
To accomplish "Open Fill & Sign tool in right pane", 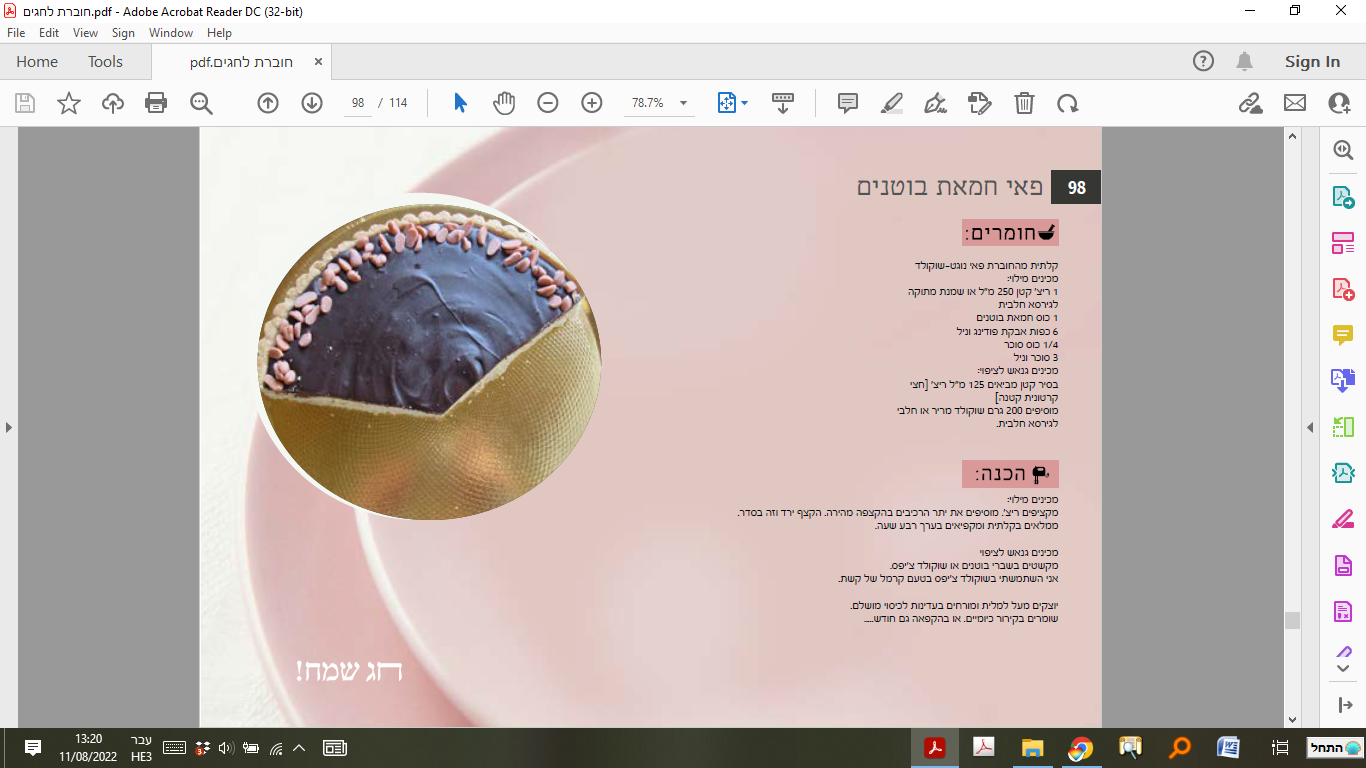I will [1343, 519].
